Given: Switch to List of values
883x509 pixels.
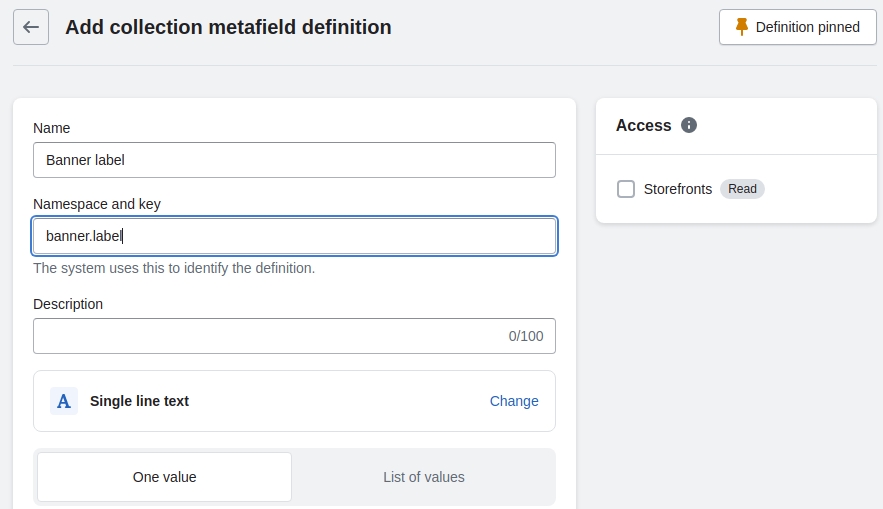Looking at the screenshot, I should tap(423, 477).
